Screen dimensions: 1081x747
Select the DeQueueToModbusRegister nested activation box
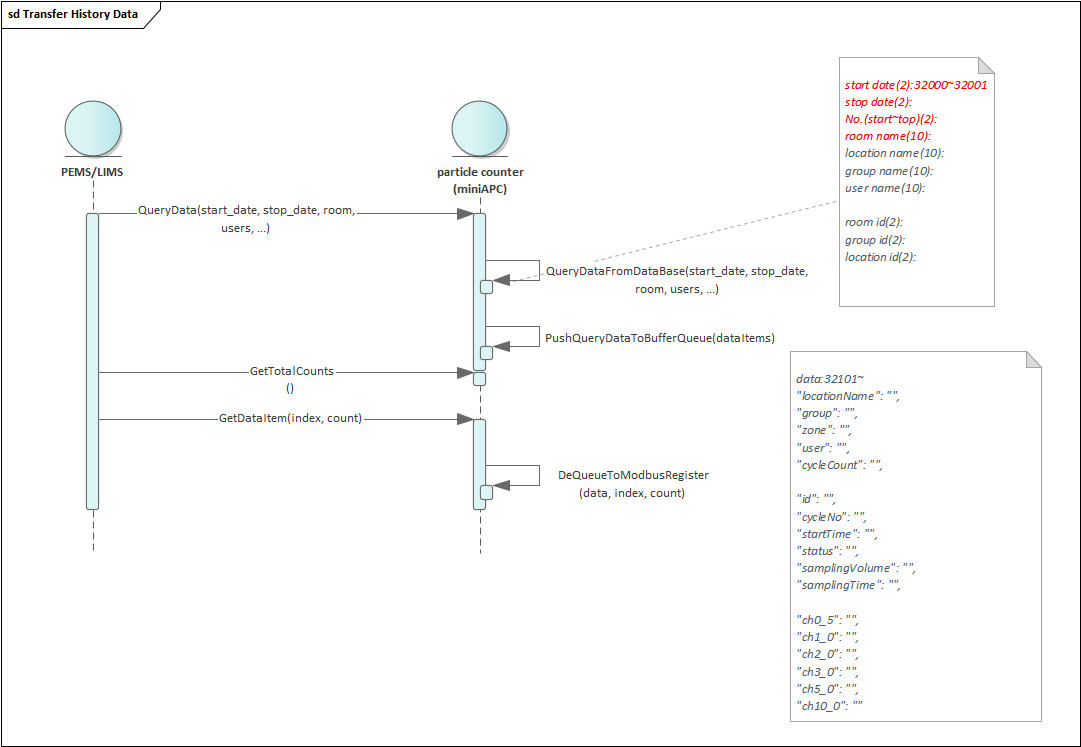pyautogui.click(x=487, y=491)
